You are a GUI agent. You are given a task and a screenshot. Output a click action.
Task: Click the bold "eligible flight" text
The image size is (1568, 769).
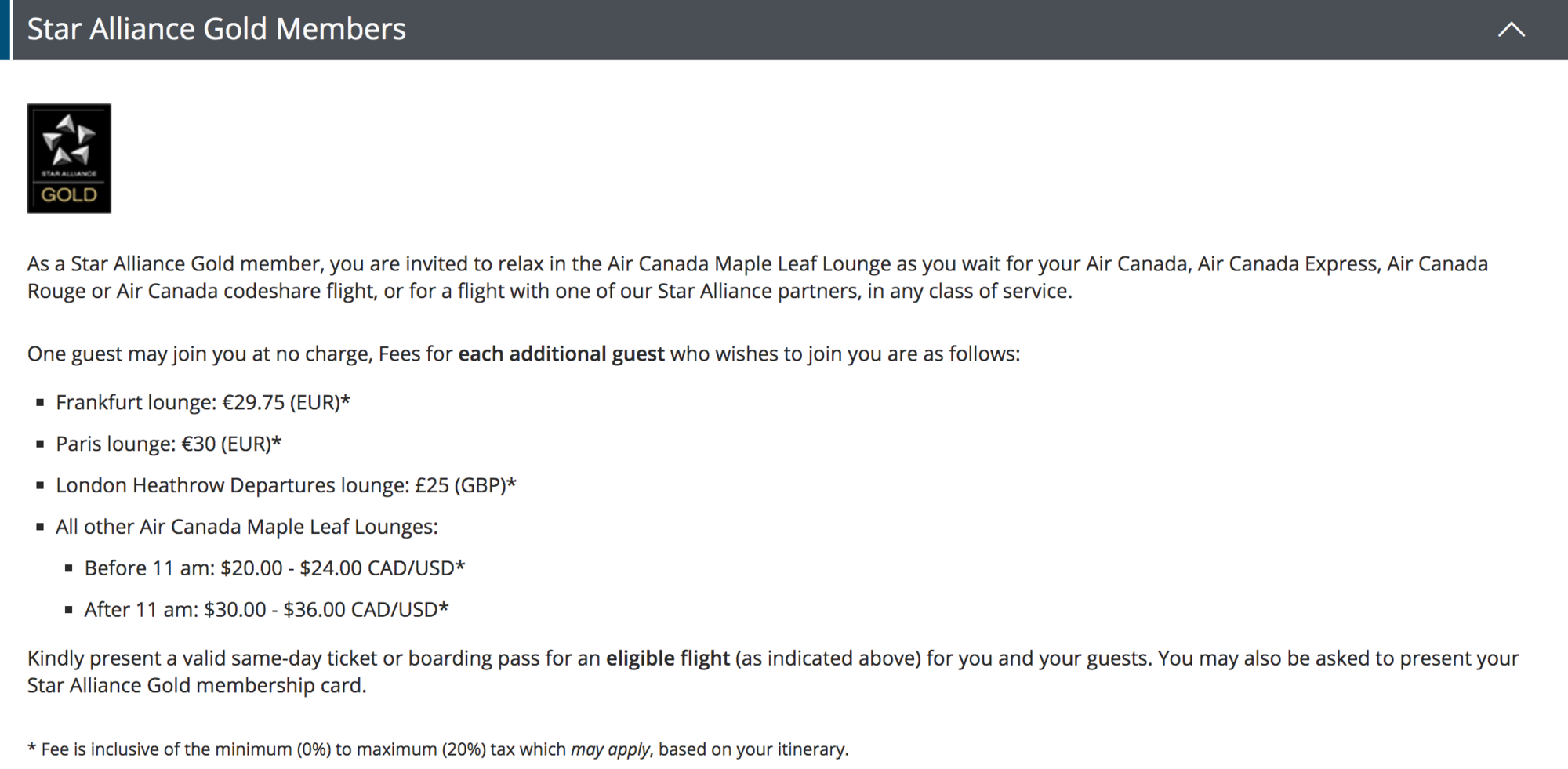[668, 658]
